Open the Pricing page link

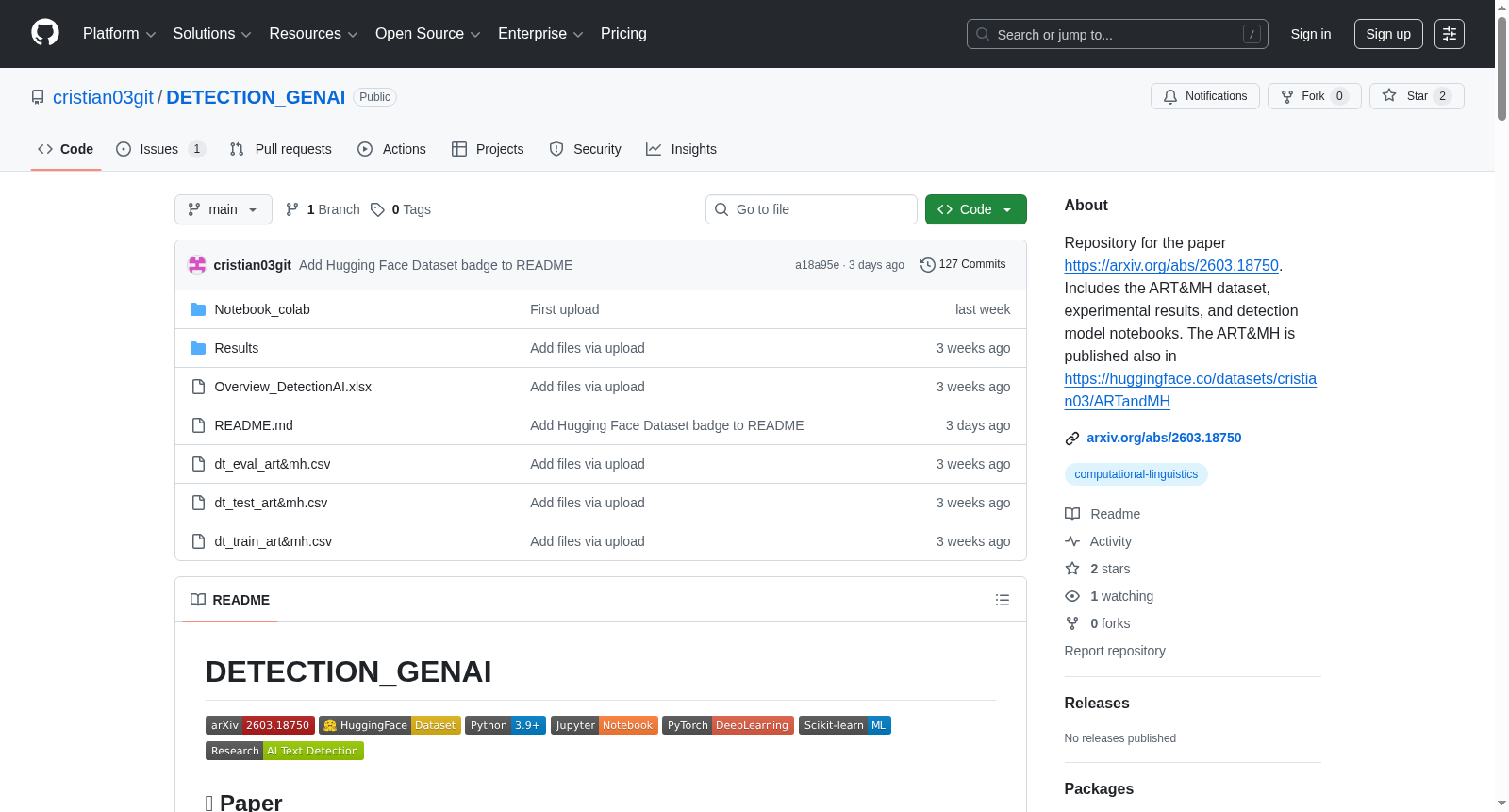623,34
